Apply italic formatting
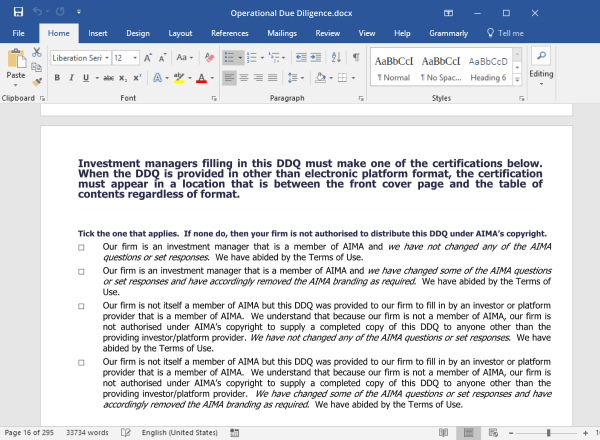Screen dimensions: 600x440 point(72,78)
